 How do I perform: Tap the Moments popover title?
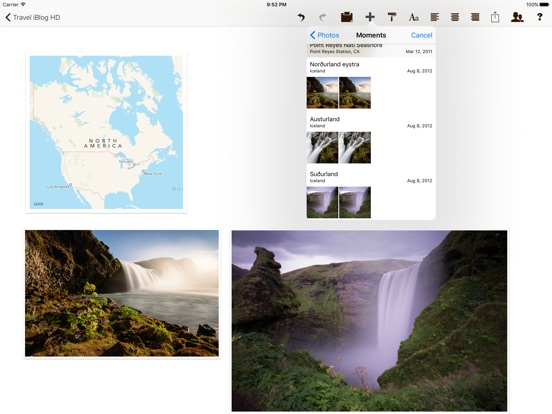371,35
